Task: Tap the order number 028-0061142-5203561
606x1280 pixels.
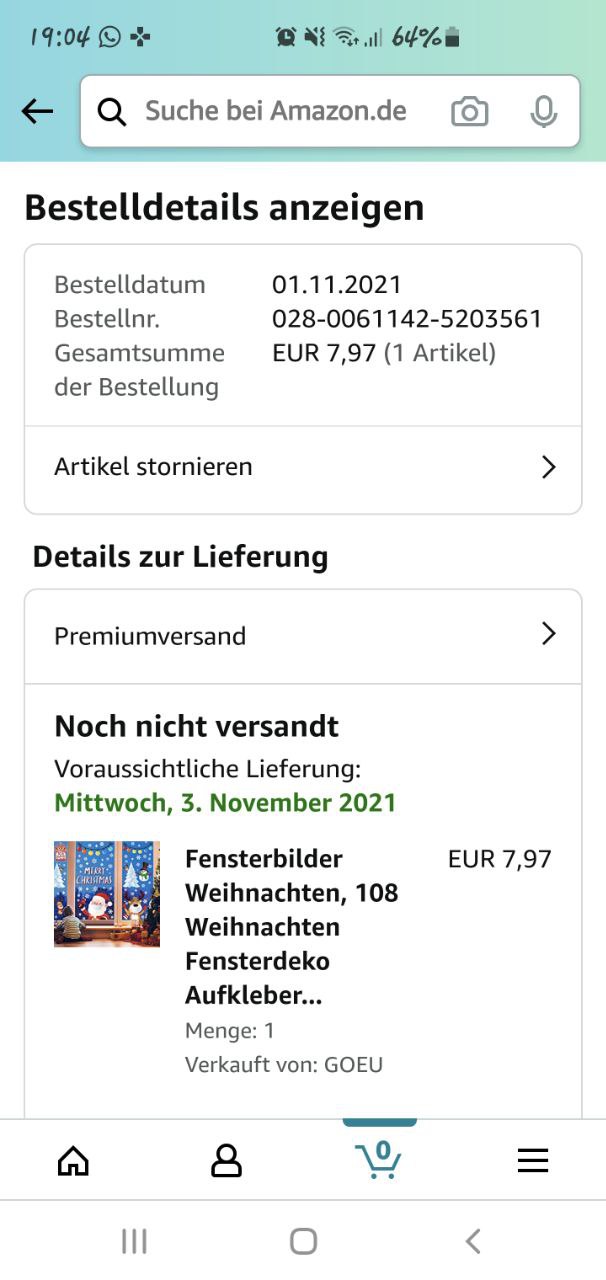Action: (407, 319)
